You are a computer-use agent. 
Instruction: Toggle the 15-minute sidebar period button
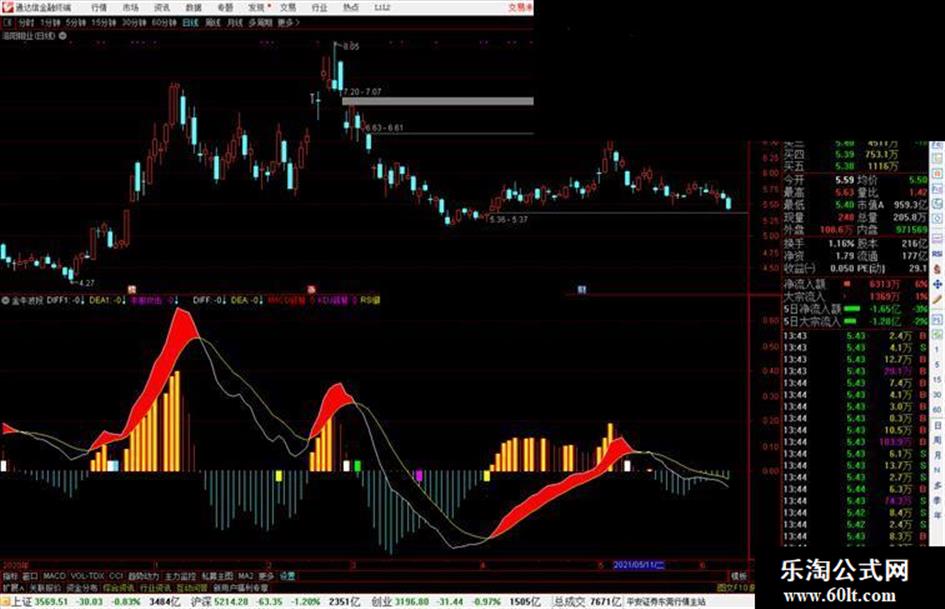click(937, 380)
